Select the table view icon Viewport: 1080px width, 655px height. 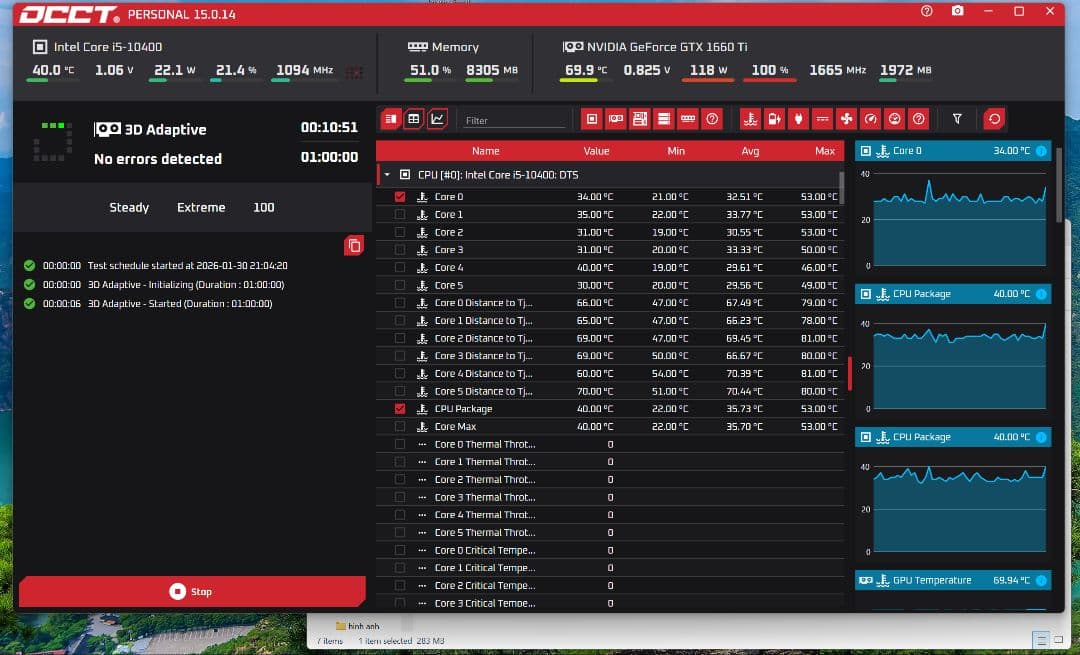[x=413, y=119]
